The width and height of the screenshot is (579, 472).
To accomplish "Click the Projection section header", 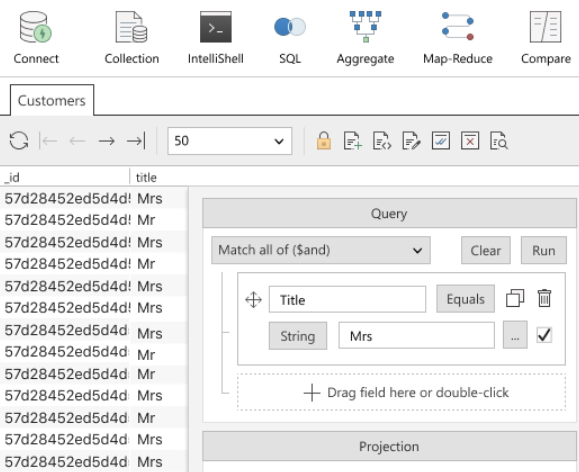I will pos(389,446).
